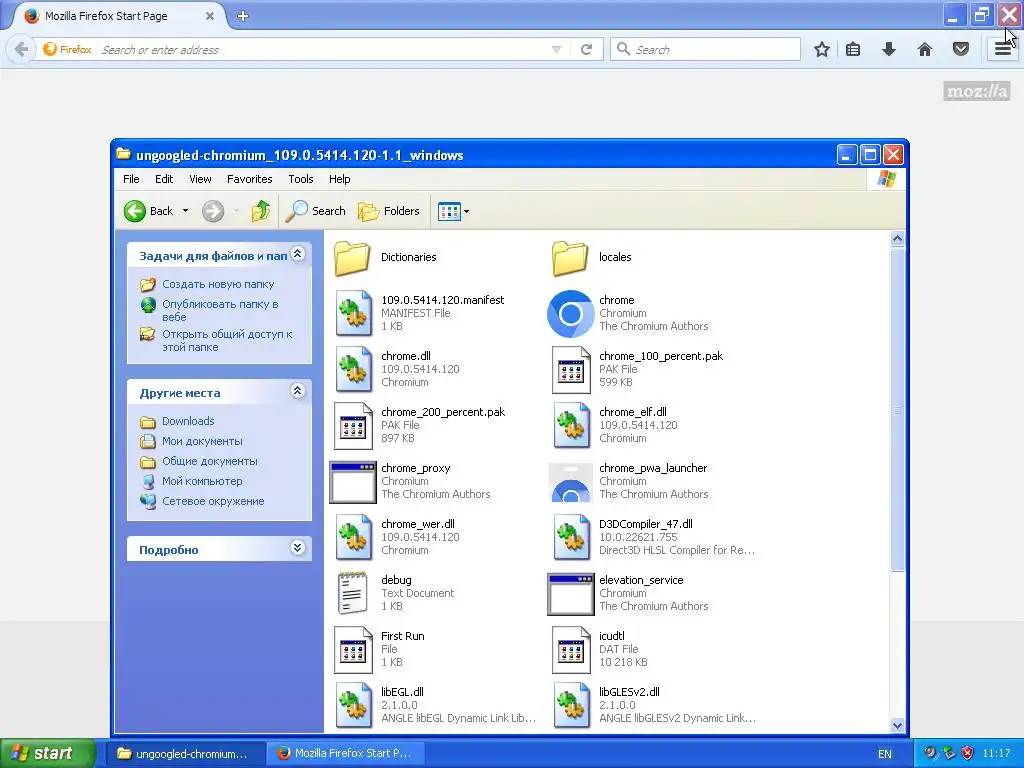The image size is (1024, 768).
Task: Open Общие документы link
Action: coord(210,461)
